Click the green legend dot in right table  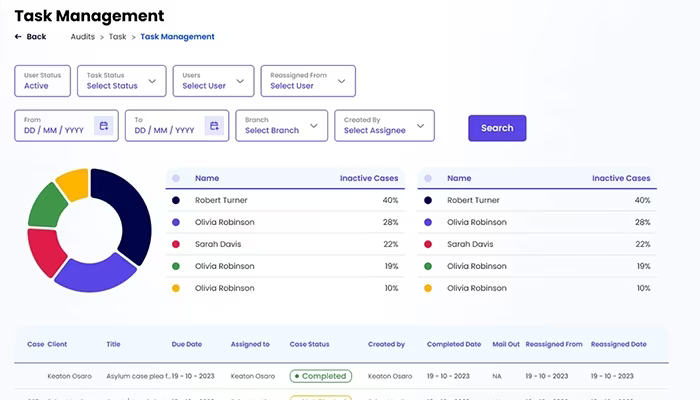428,266
